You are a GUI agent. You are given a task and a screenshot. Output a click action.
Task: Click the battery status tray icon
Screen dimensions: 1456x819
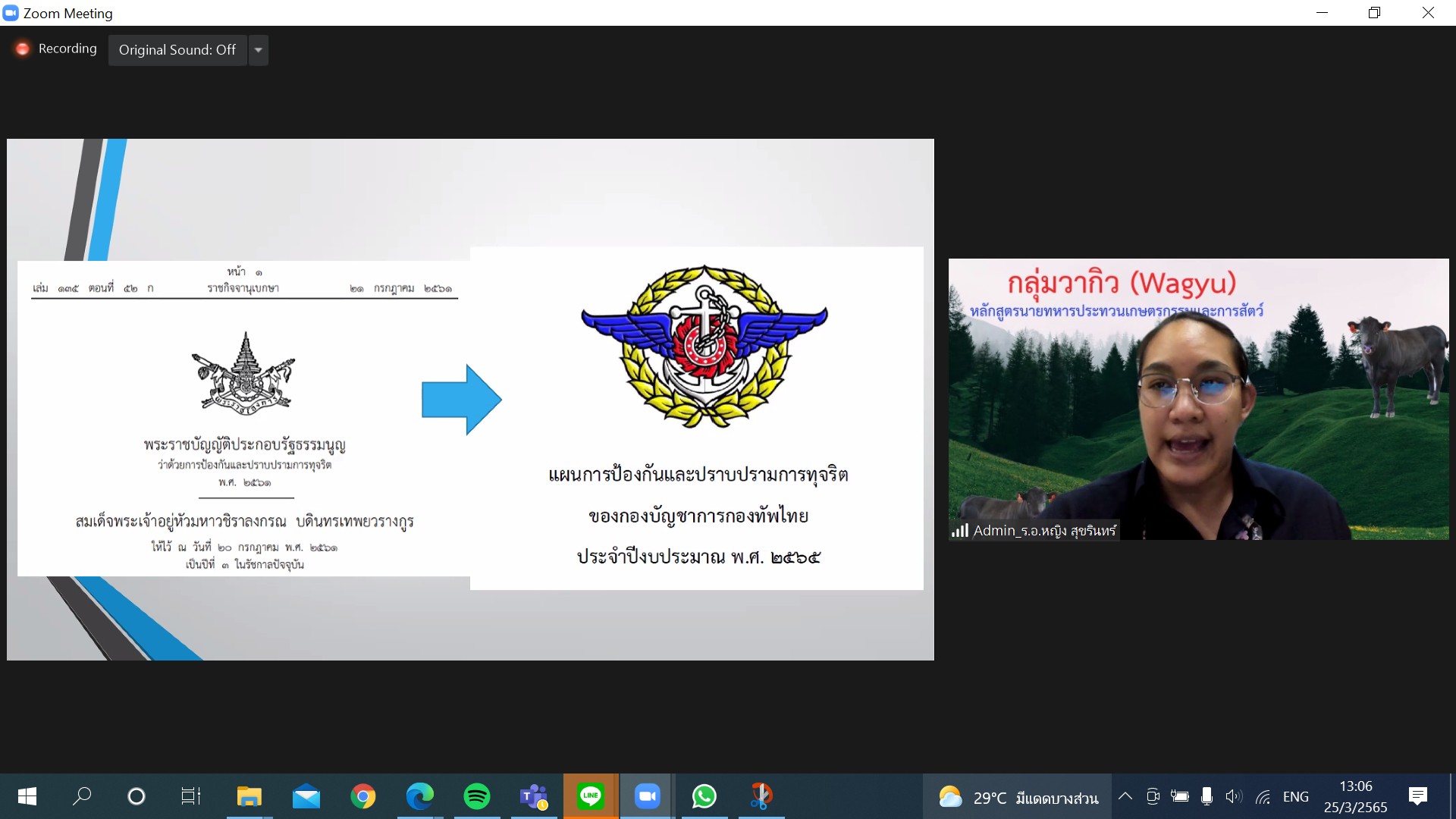click(x=1179, y=796)
